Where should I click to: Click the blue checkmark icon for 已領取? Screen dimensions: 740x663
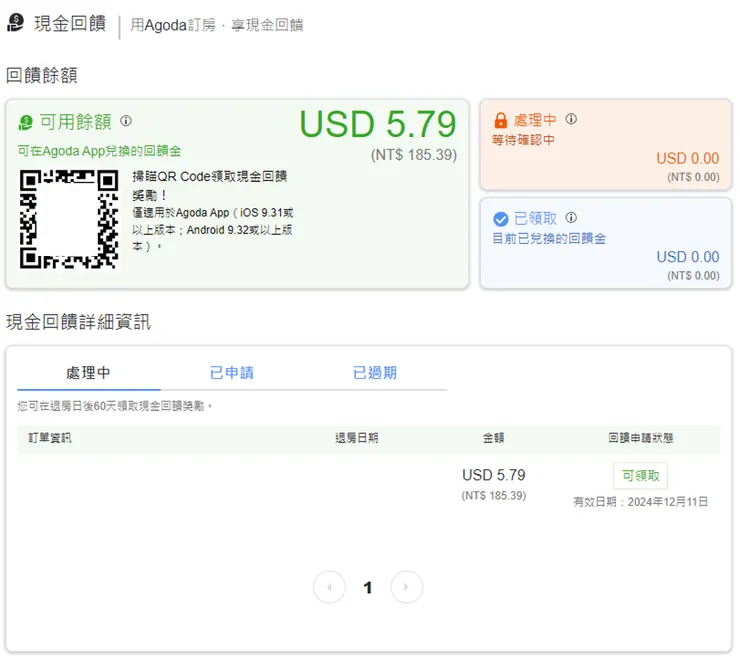(500, 219)
